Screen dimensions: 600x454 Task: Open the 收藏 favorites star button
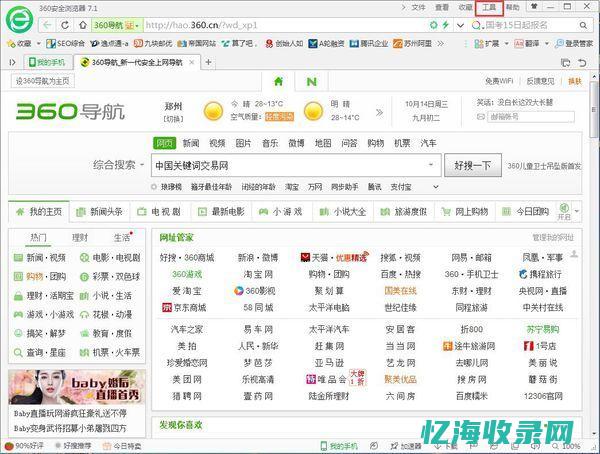point(19,44)
